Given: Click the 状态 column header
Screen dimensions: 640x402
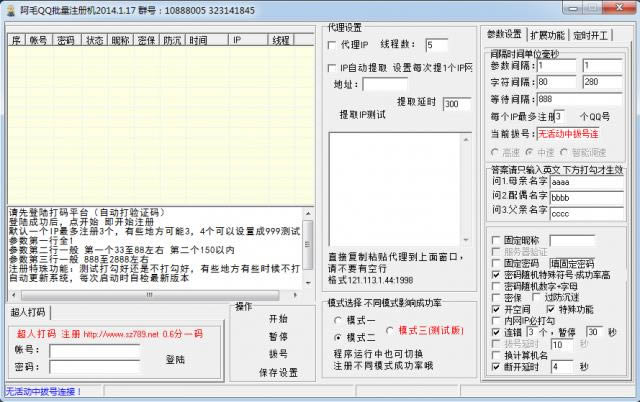Looking at the screenshot, I should 94,40.
